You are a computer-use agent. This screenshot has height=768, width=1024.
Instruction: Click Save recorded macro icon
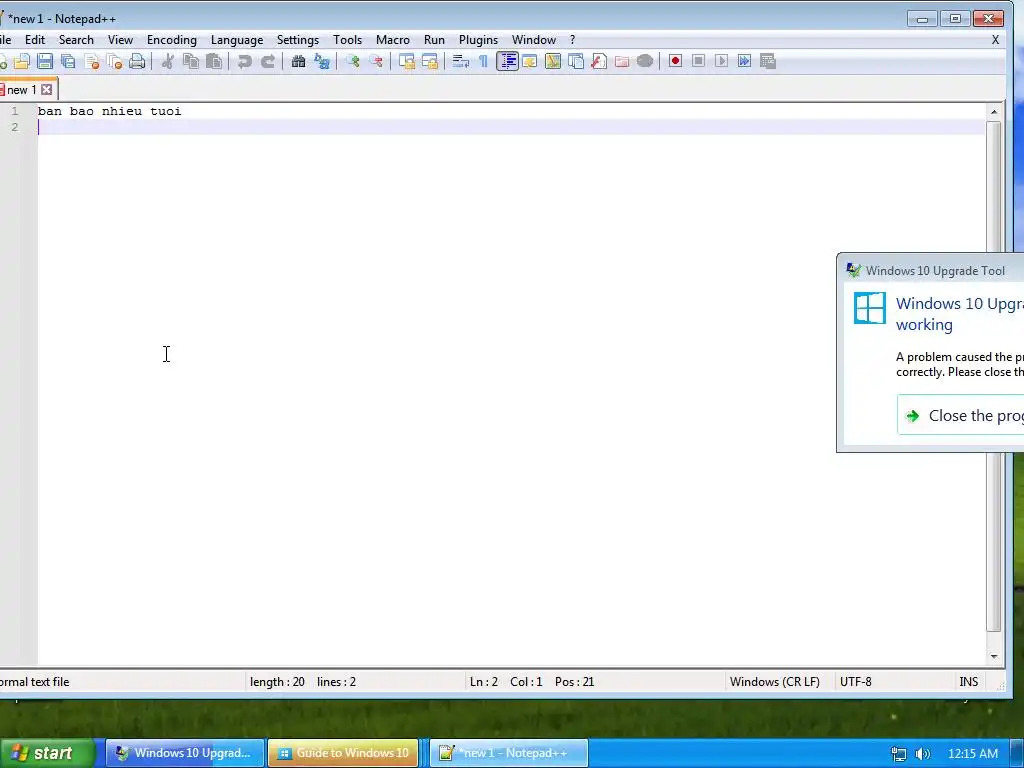click(x=768, y=61)
